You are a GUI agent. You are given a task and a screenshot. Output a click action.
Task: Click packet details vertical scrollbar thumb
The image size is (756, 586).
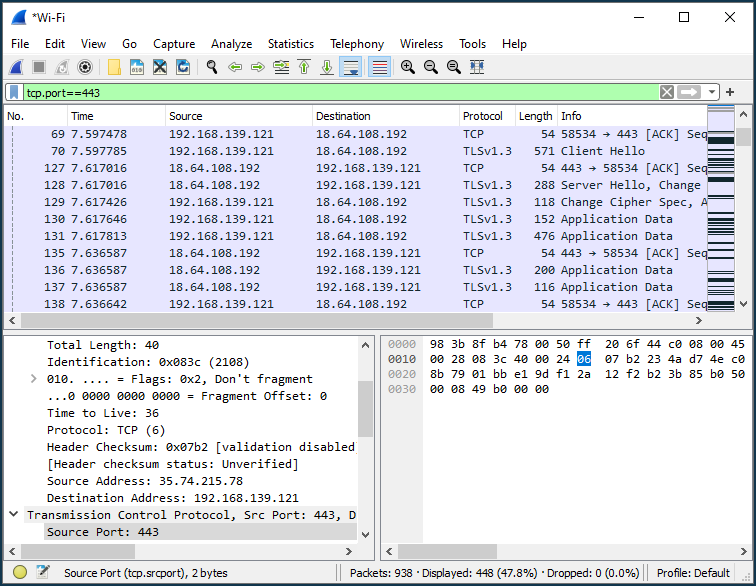pyautogui.click(x=365, y=409)
